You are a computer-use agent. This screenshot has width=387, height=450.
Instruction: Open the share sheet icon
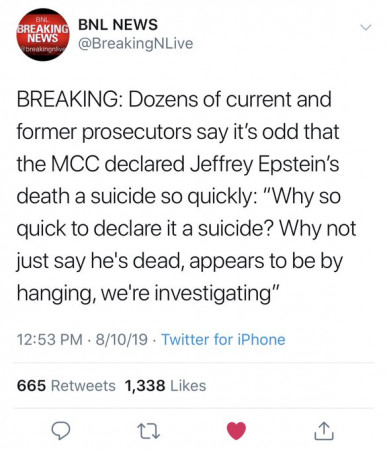[324, 431]
